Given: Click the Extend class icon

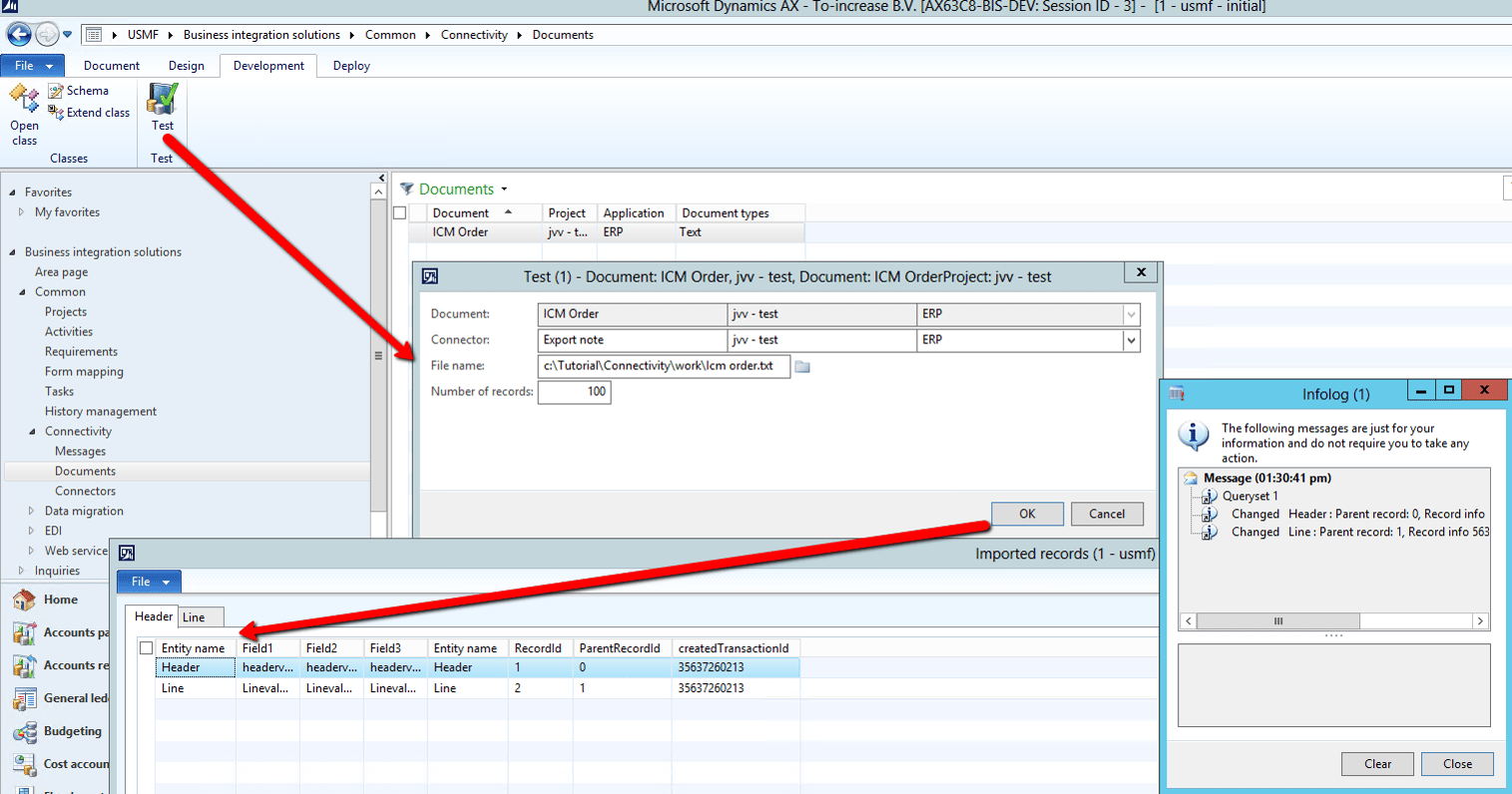Looking at the screenshot, I should 56,113.
